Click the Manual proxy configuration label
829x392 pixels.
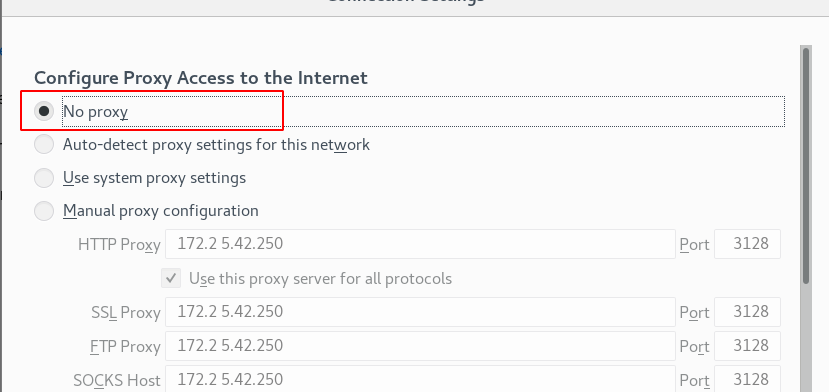coord(161,211)
